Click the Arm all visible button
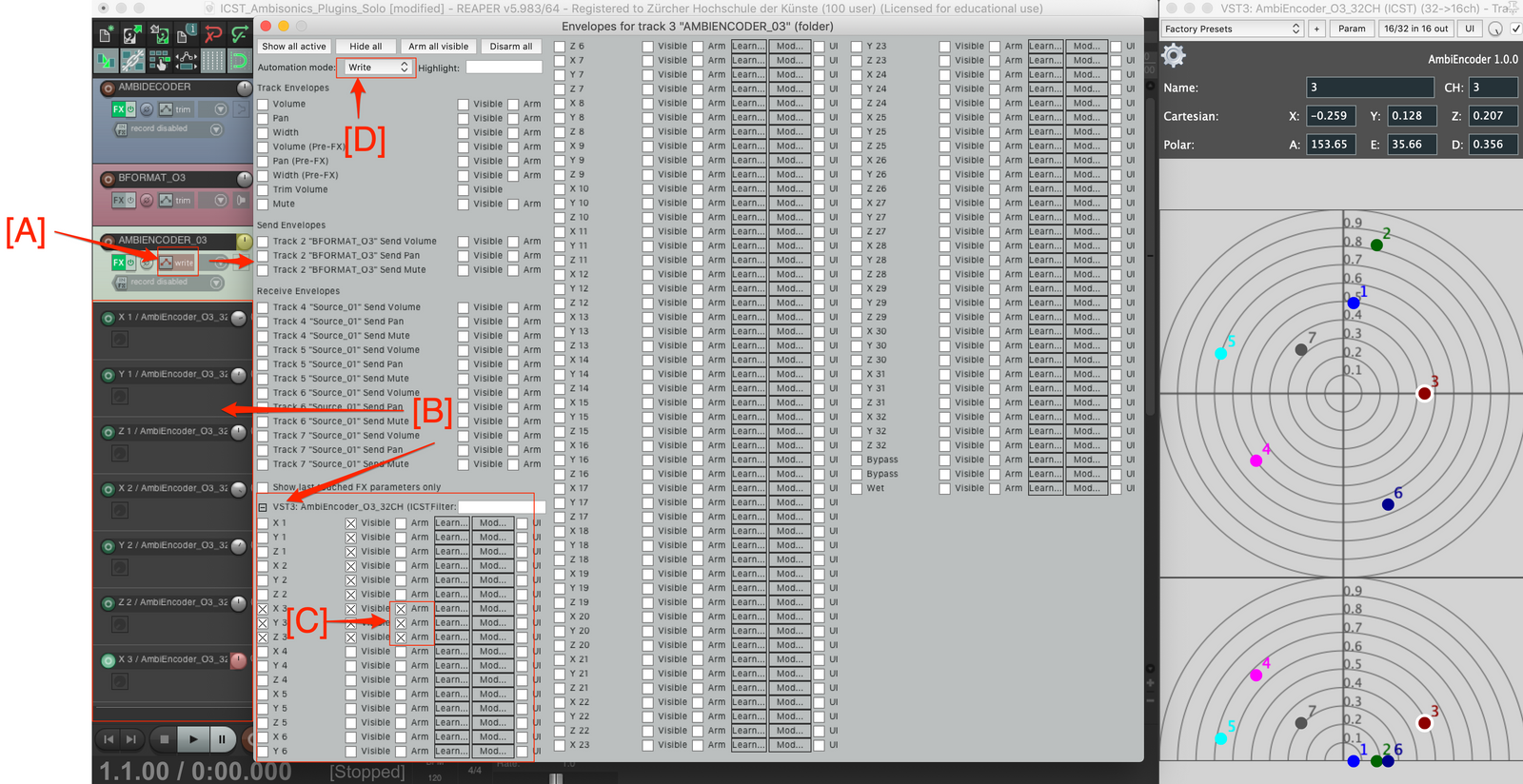 438,46
